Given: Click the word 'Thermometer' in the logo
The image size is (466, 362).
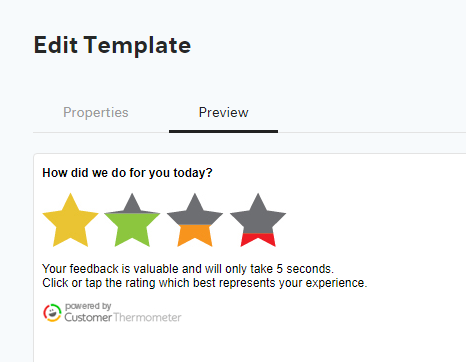Looking at the screenshot, I should tap(147, 317).
